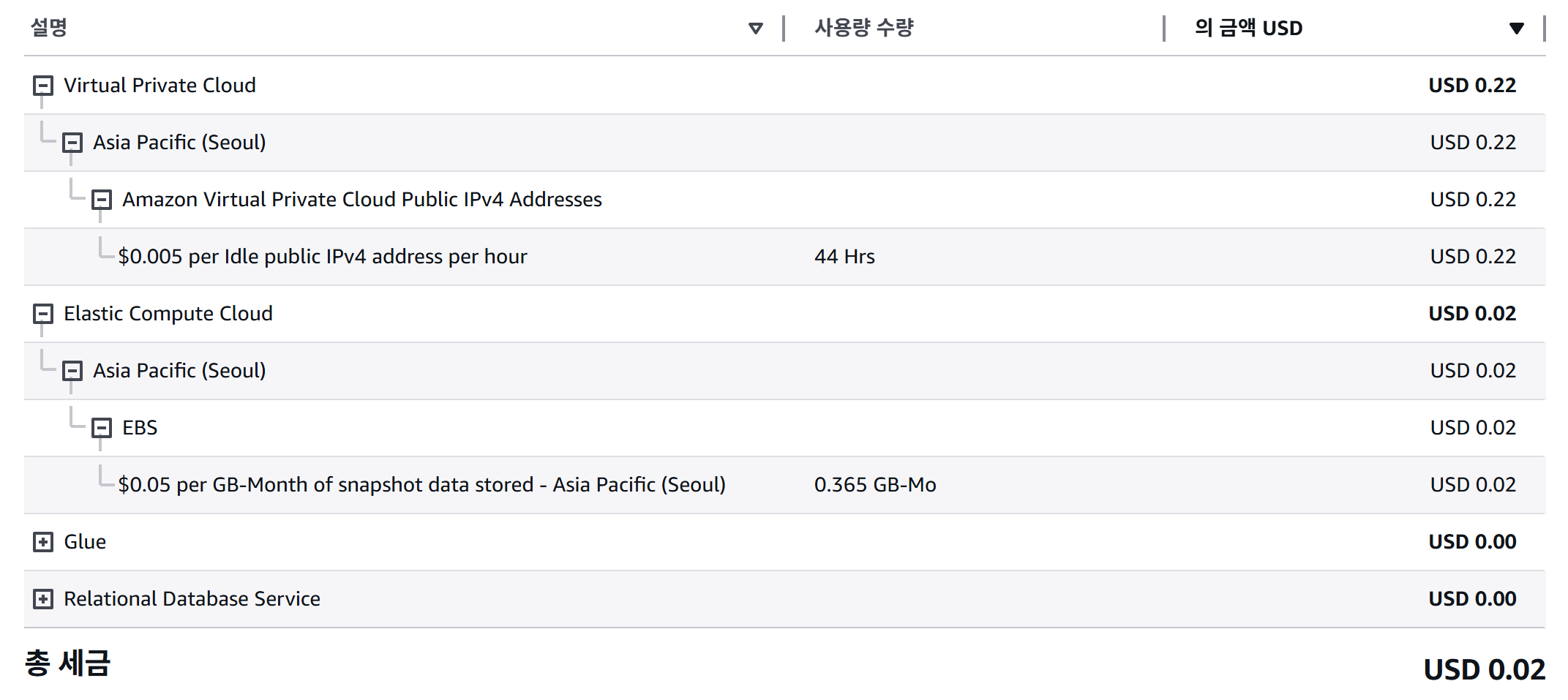Screen dimensions: 1568x700
Task: Select the EBS label
Action: [x=140, y=428]
